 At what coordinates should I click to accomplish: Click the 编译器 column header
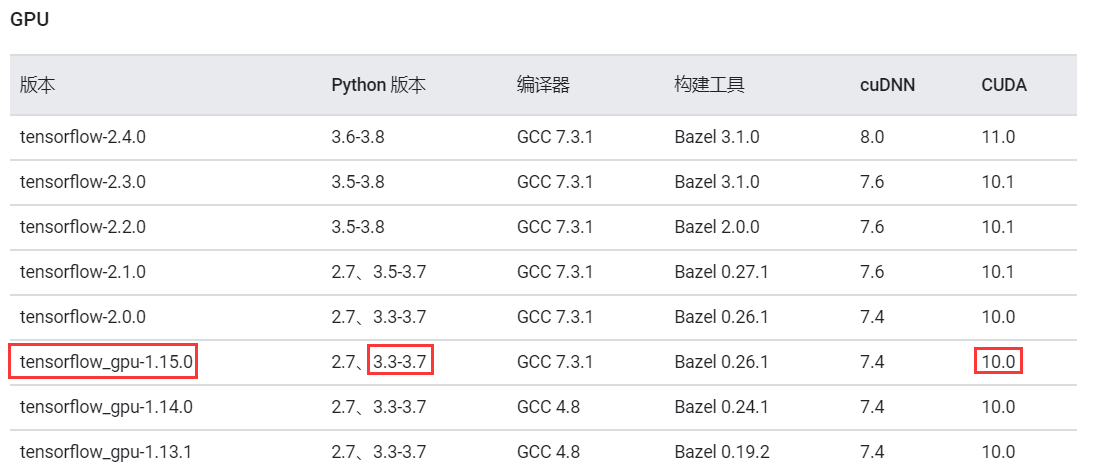[x=543, y=85]
